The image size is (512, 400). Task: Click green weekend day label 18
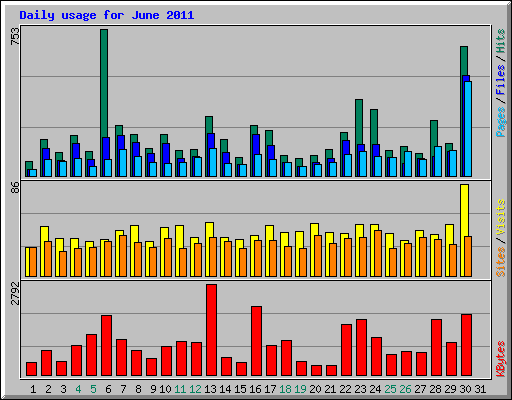(285, 389)
